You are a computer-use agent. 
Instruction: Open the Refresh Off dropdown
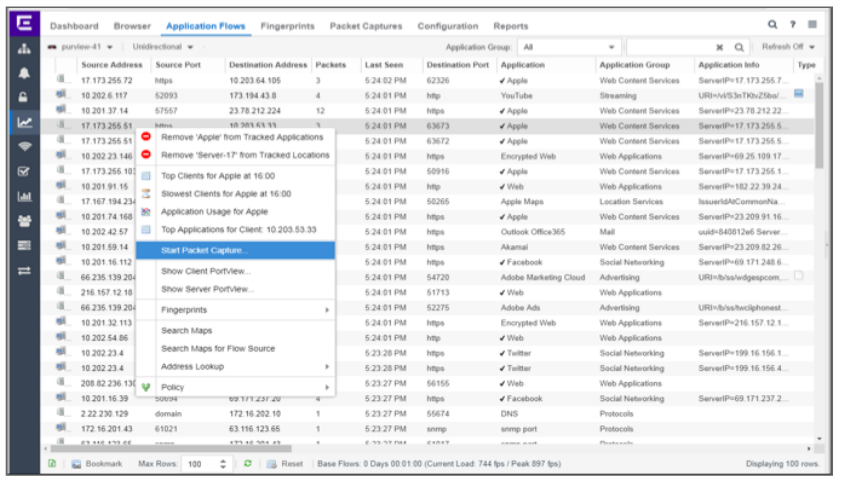click(788, 47)
